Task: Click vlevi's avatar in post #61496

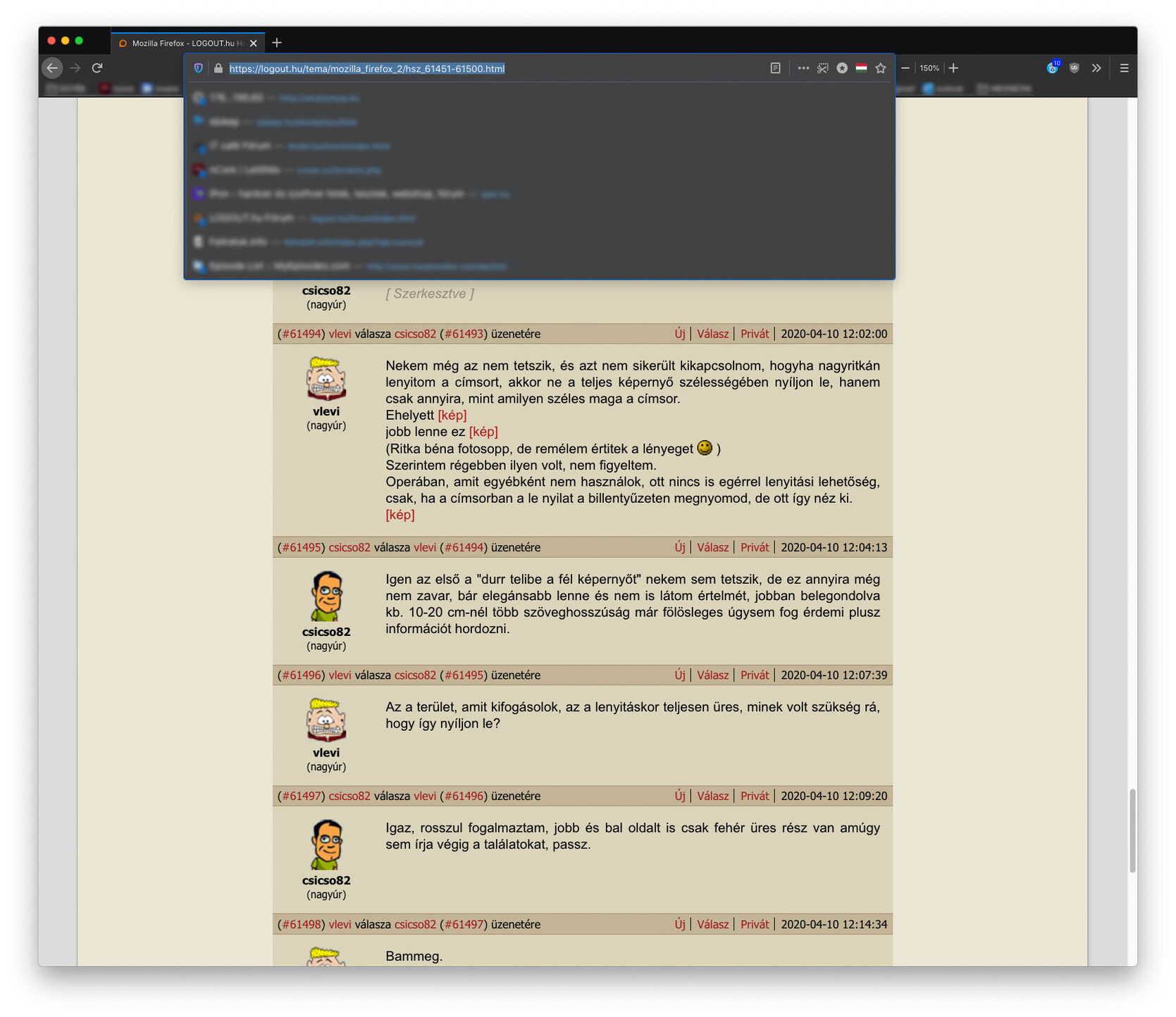Action: pos(326,720)
